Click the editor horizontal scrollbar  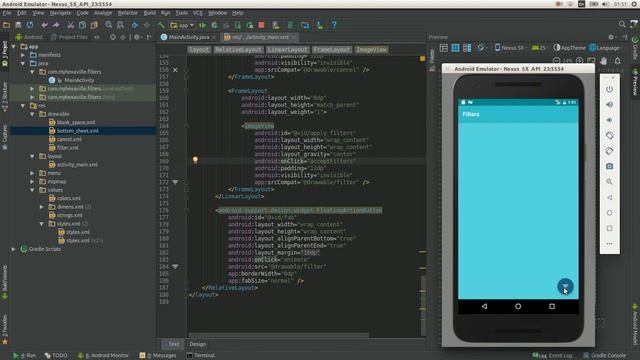(x=278, y=336)
